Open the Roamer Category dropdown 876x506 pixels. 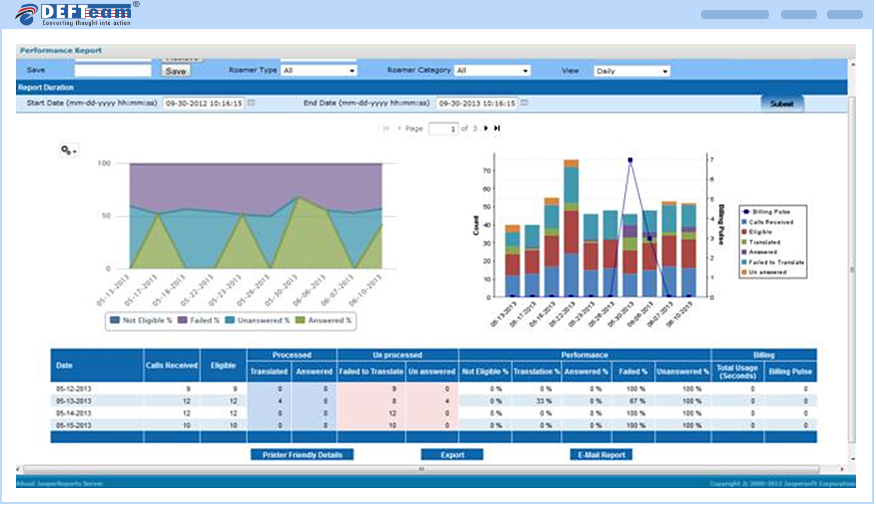(492, 71)
